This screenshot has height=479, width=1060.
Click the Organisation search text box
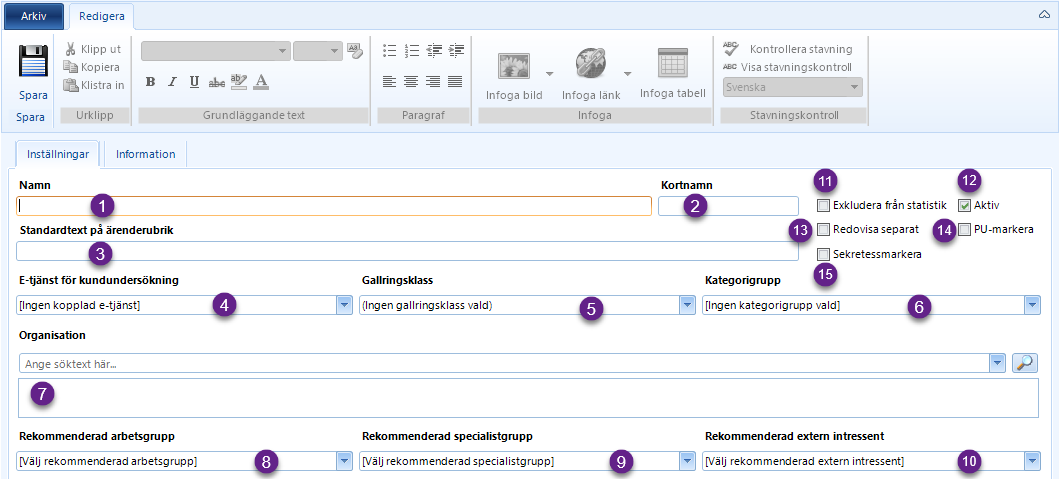(x=504, y=363)
